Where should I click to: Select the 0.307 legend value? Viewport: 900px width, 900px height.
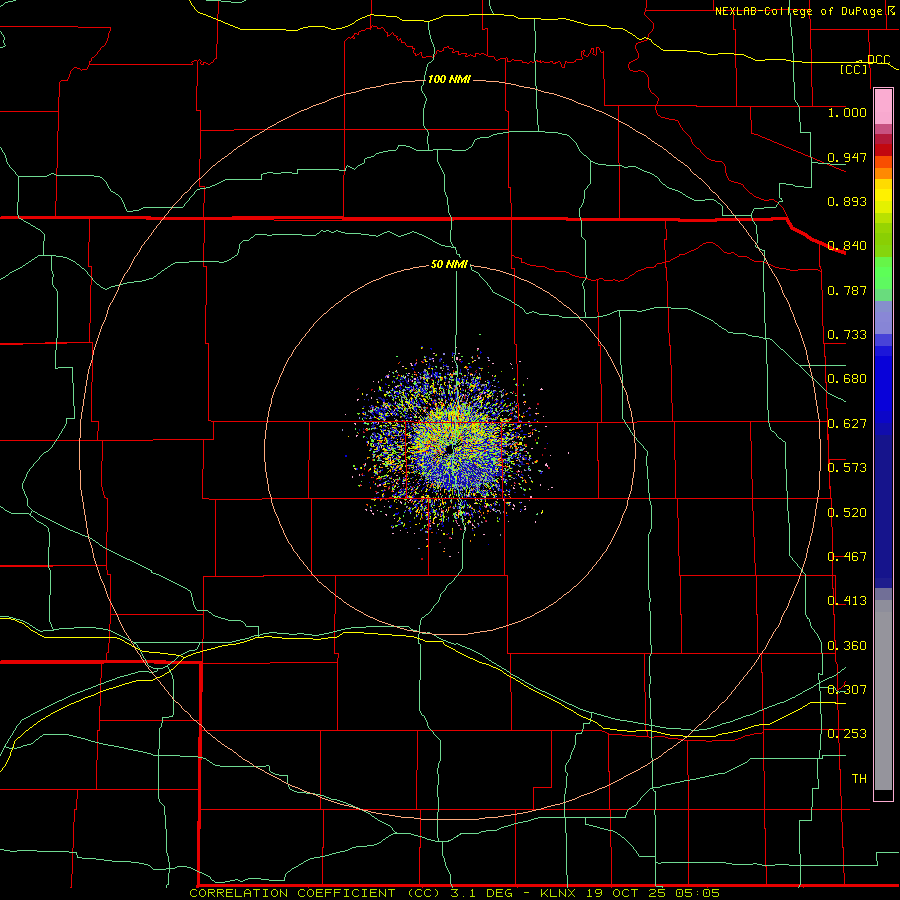847,690
